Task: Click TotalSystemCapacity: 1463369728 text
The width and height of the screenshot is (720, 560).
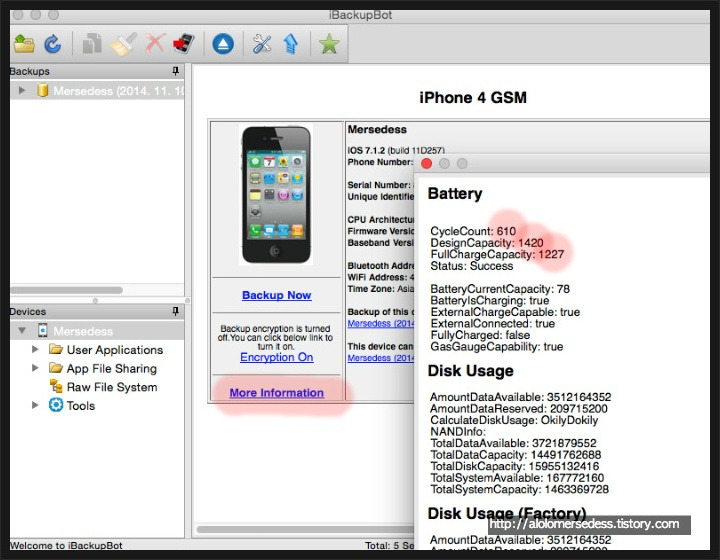Action: coord(519,489)
